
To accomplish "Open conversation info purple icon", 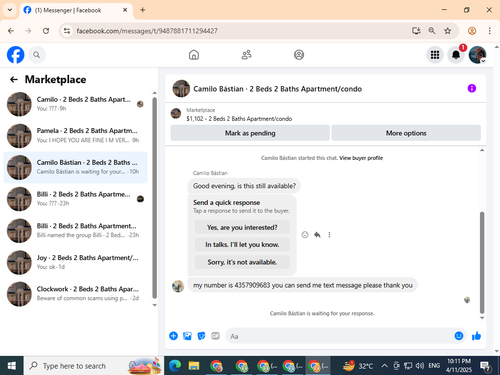I will pos(472,88).
